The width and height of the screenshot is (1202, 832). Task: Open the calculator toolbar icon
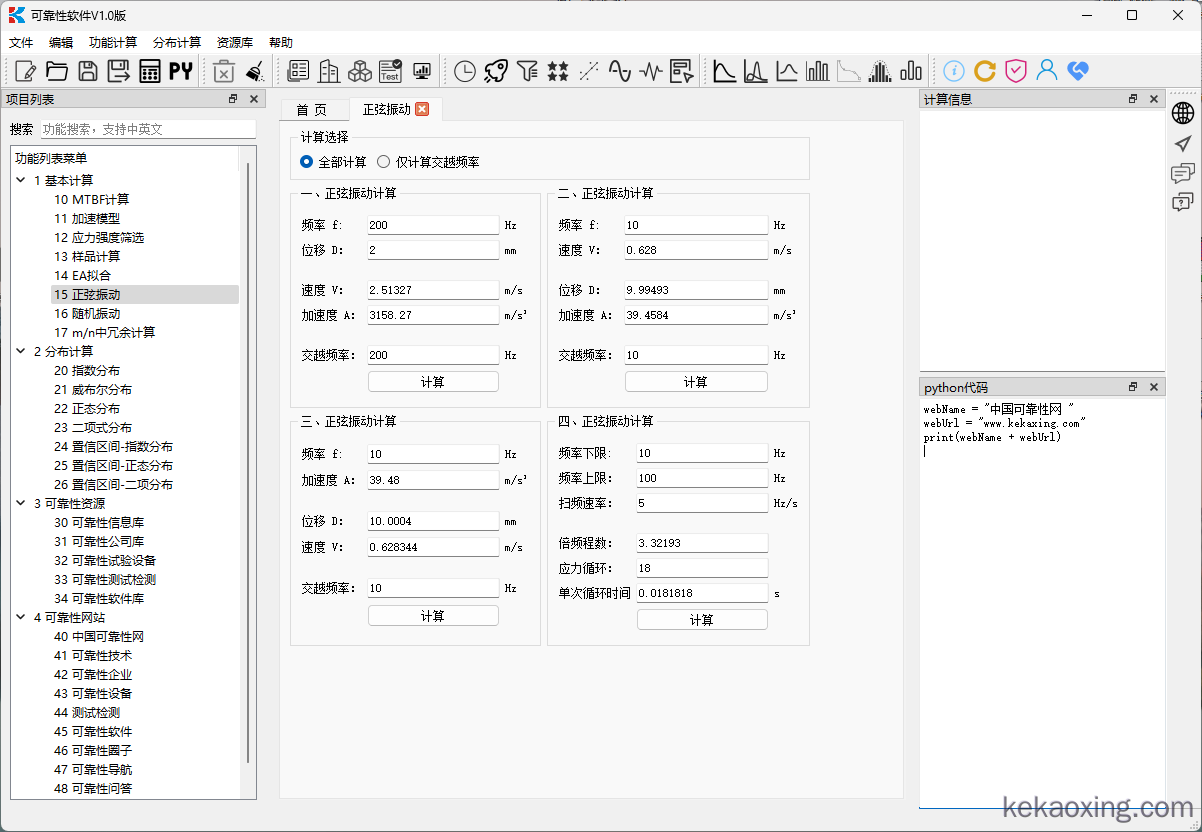tap(150, 71)
